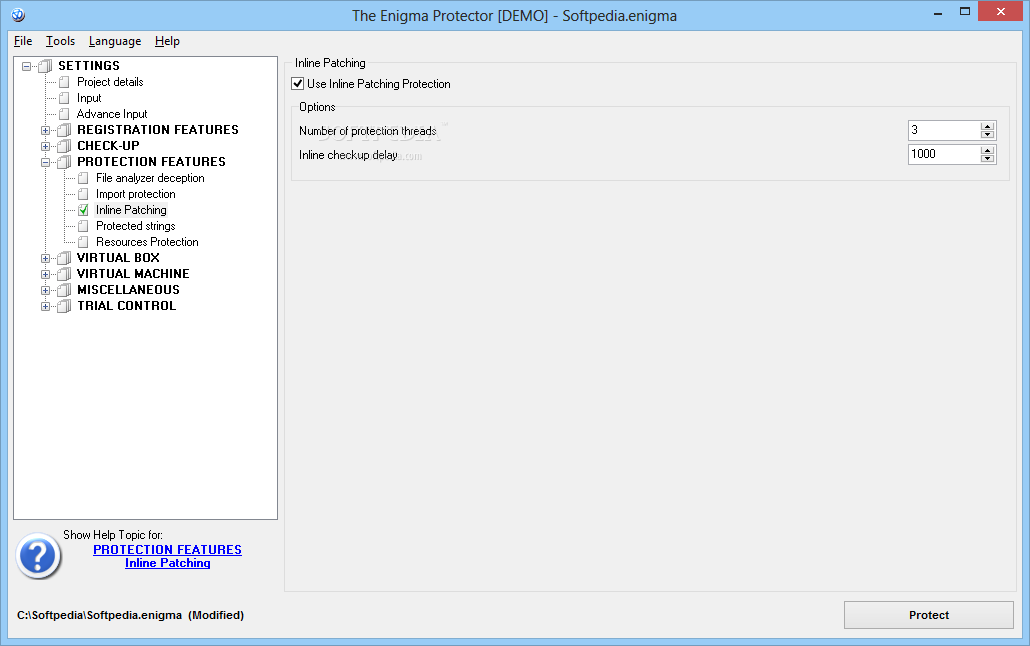The width and height of the screenshot is (1030, 646).
Task: Select the Input tree item
Action: [89, 98]
